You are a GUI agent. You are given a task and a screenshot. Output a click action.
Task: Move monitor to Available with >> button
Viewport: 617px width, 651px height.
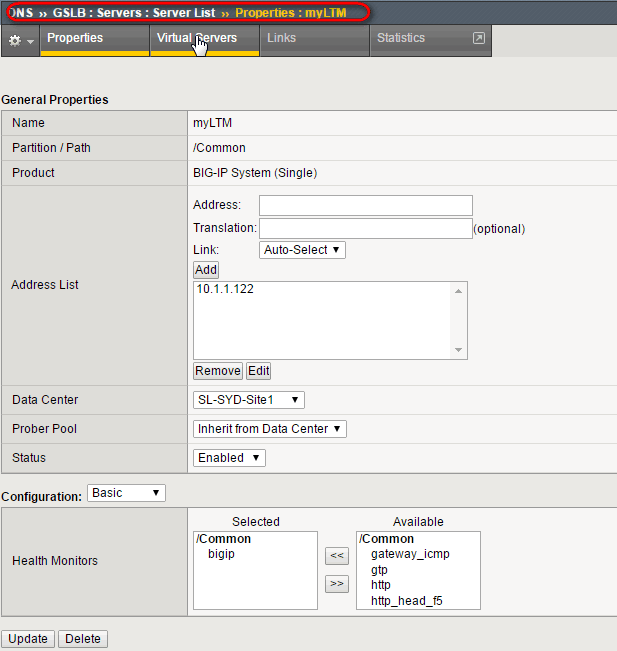(x=337, y=583)
